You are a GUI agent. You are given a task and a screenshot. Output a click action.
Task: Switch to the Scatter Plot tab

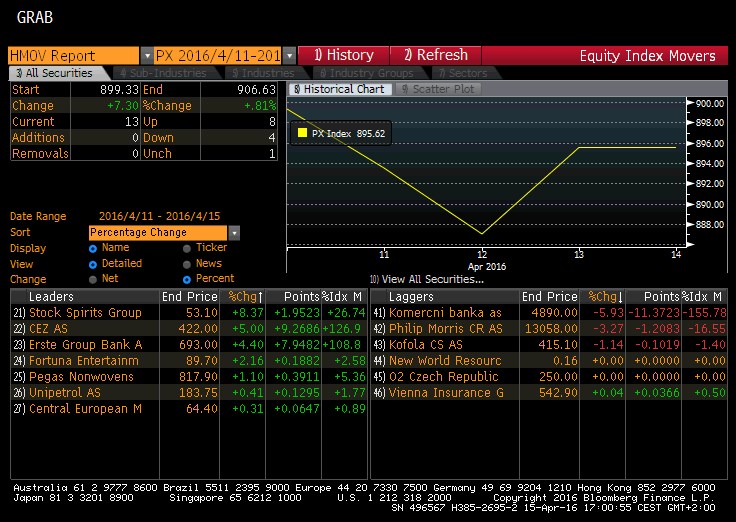[438, 89]
